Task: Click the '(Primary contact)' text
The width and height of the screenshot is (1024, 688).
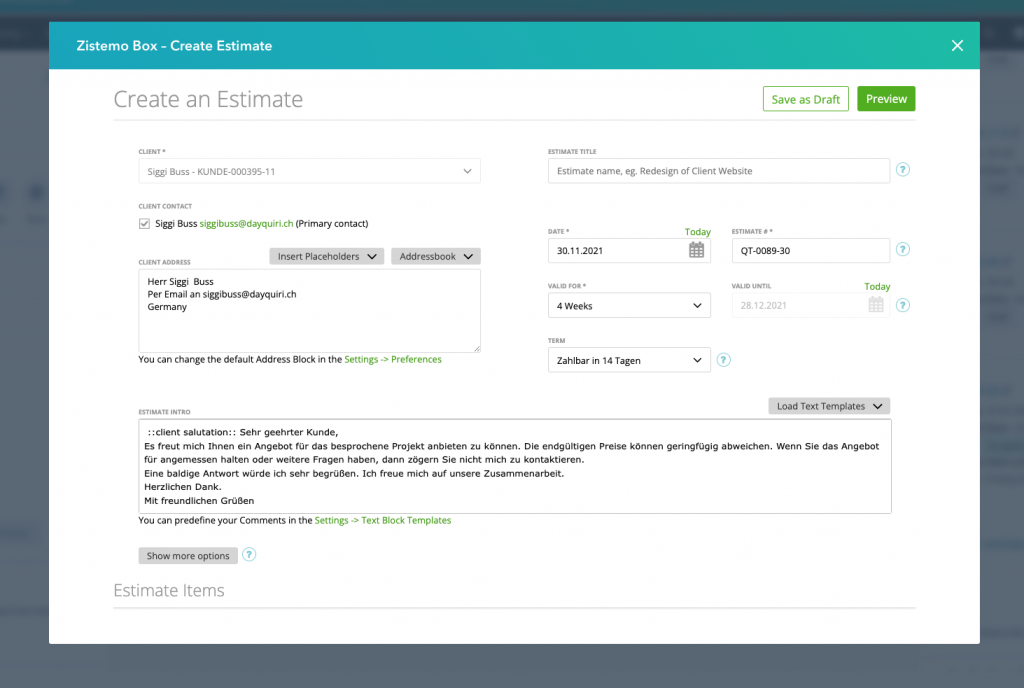Action: click(x=332, y=223)
